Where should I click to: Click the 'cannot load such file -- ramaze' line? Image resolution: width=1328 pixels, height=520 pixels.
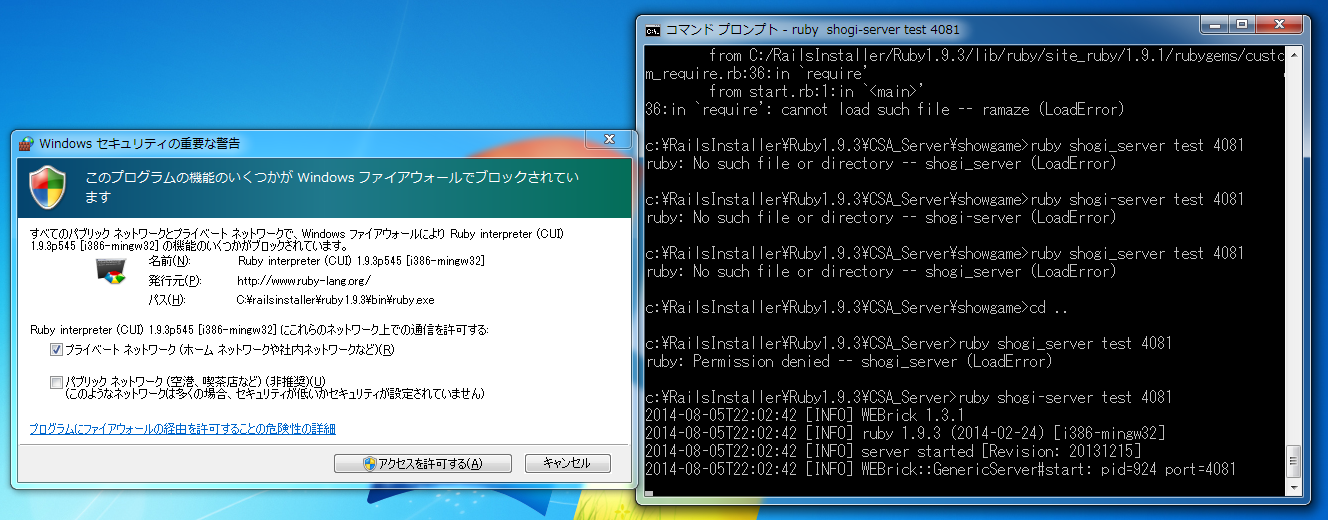click(x=885, y=109)
